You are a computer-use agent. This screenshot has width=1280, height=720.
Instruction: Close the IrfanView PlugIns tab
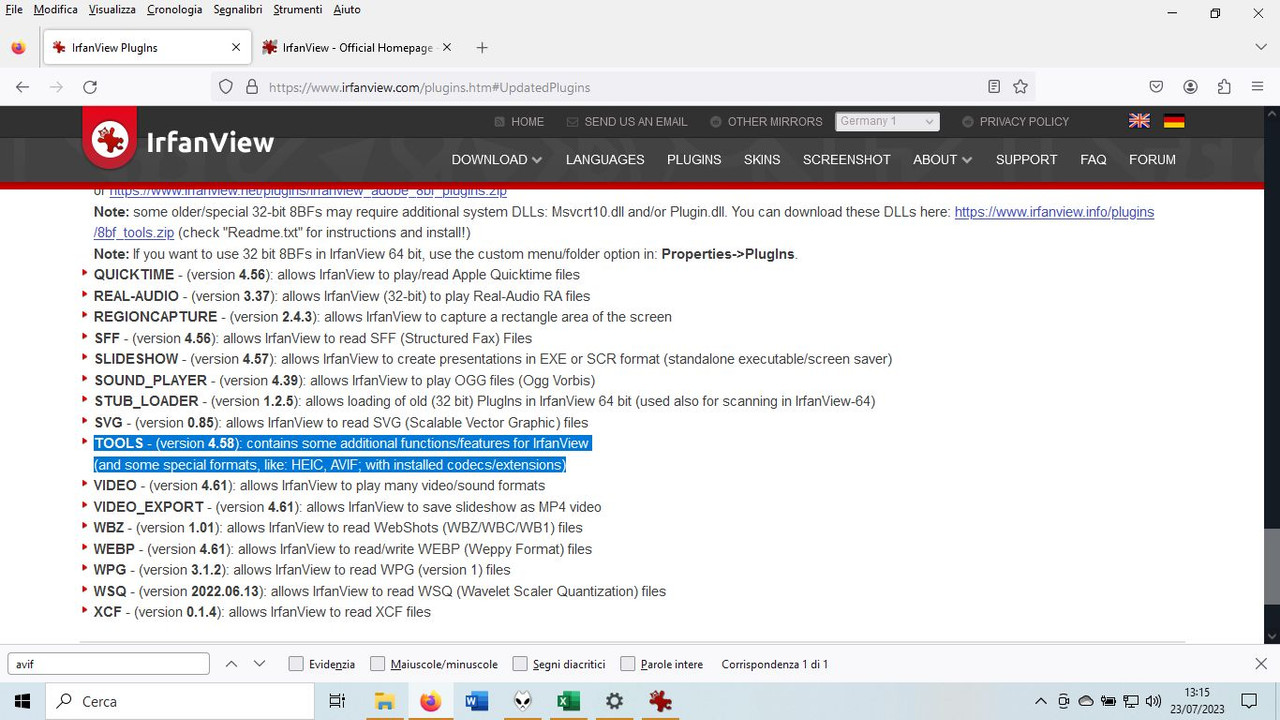point(236,47)
